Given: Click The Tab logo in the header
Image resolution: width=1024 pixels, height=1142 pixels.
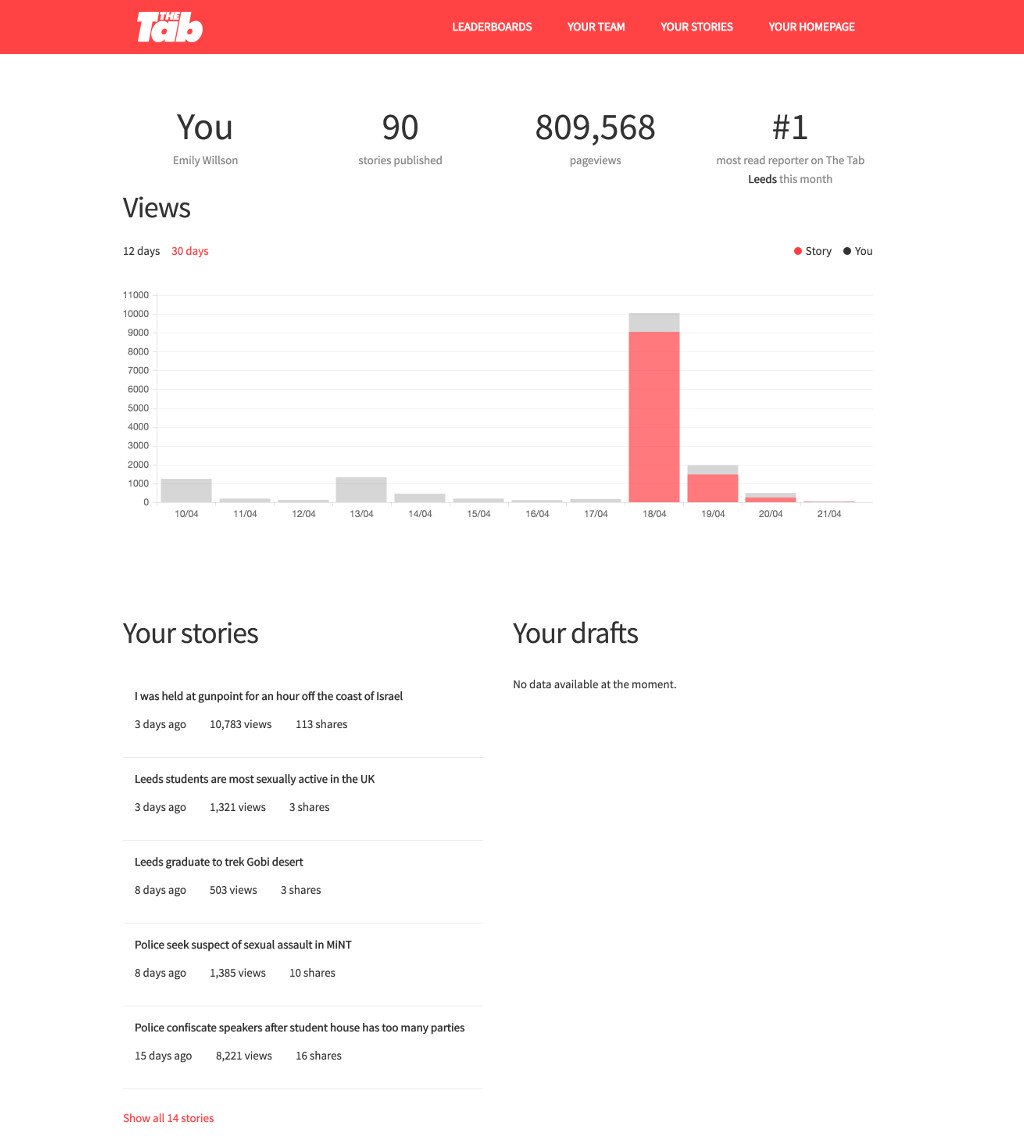Looking at the screenshot, I should coord(168,27).
